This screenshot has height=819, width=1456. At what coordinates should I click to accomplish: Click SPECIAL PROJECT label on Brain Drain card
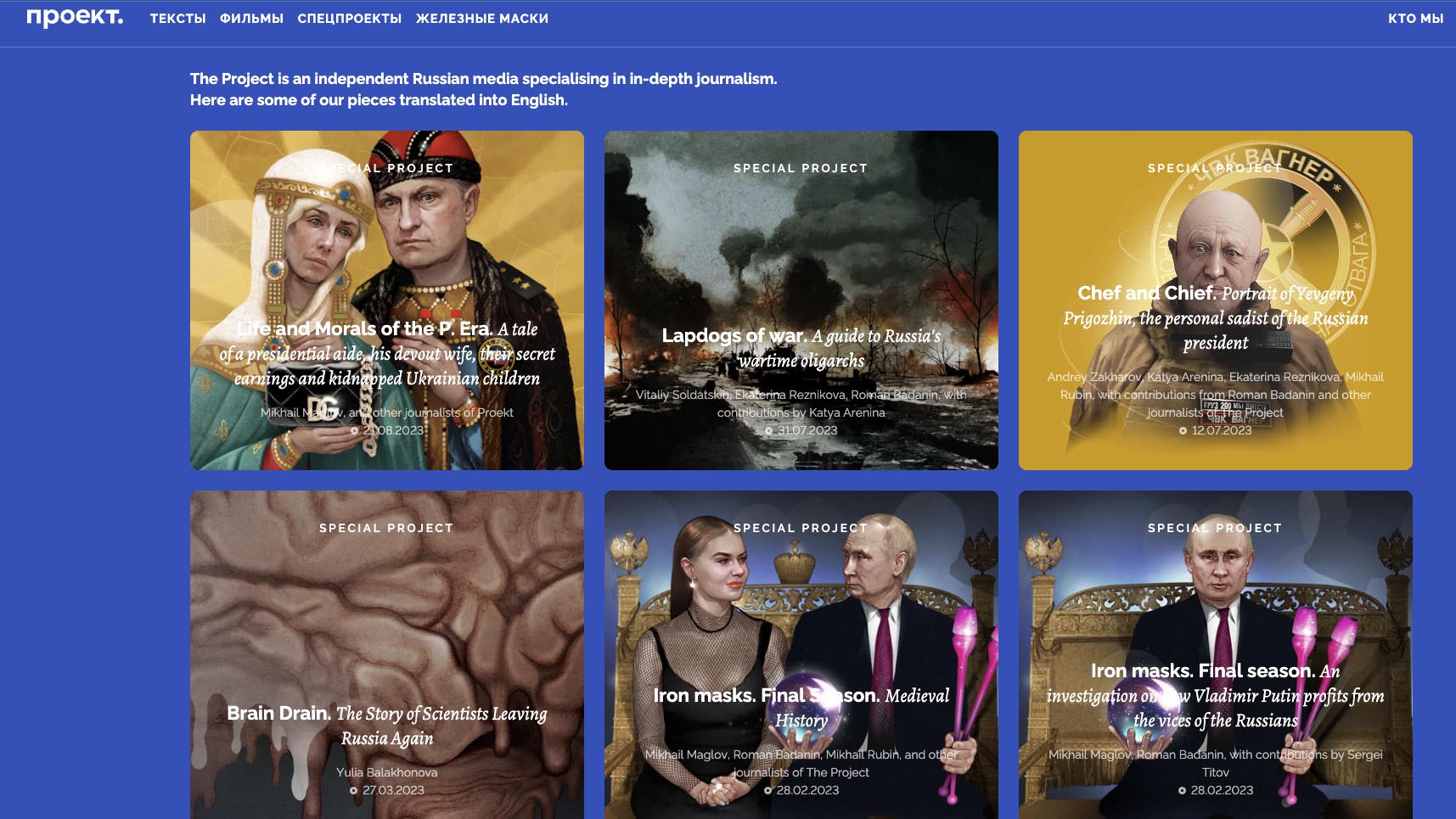pos(386,528)
